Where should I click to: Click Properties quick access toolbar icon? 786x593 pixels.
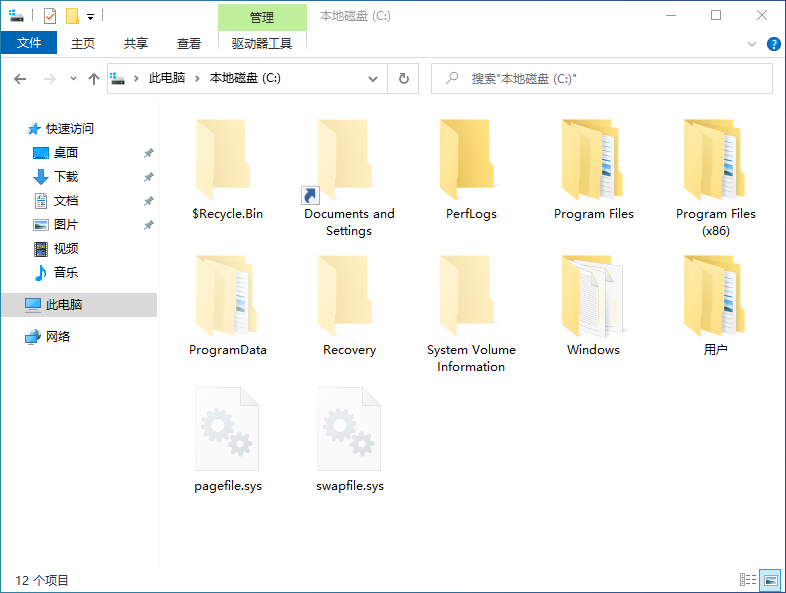50,17
